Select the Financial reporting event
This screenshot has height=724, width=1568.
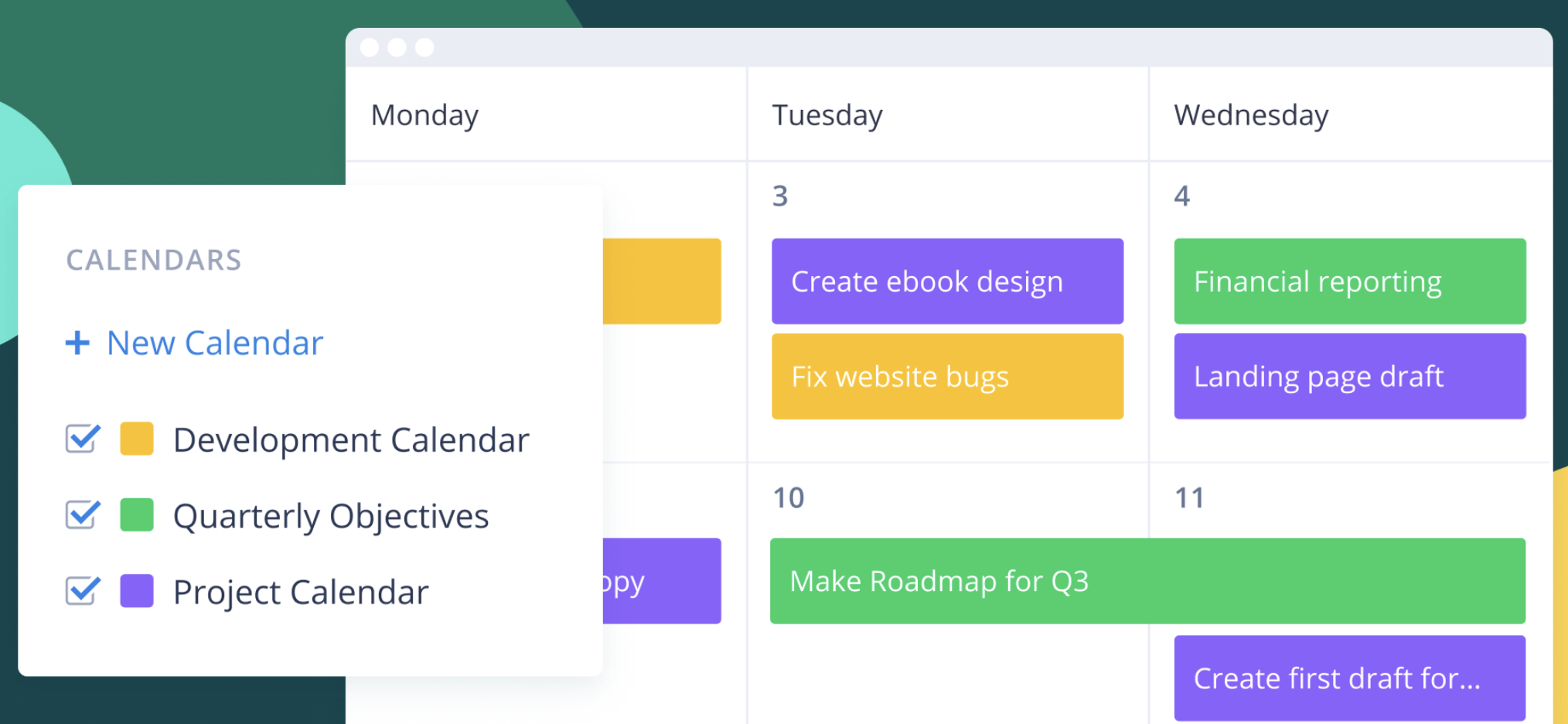1350,282
